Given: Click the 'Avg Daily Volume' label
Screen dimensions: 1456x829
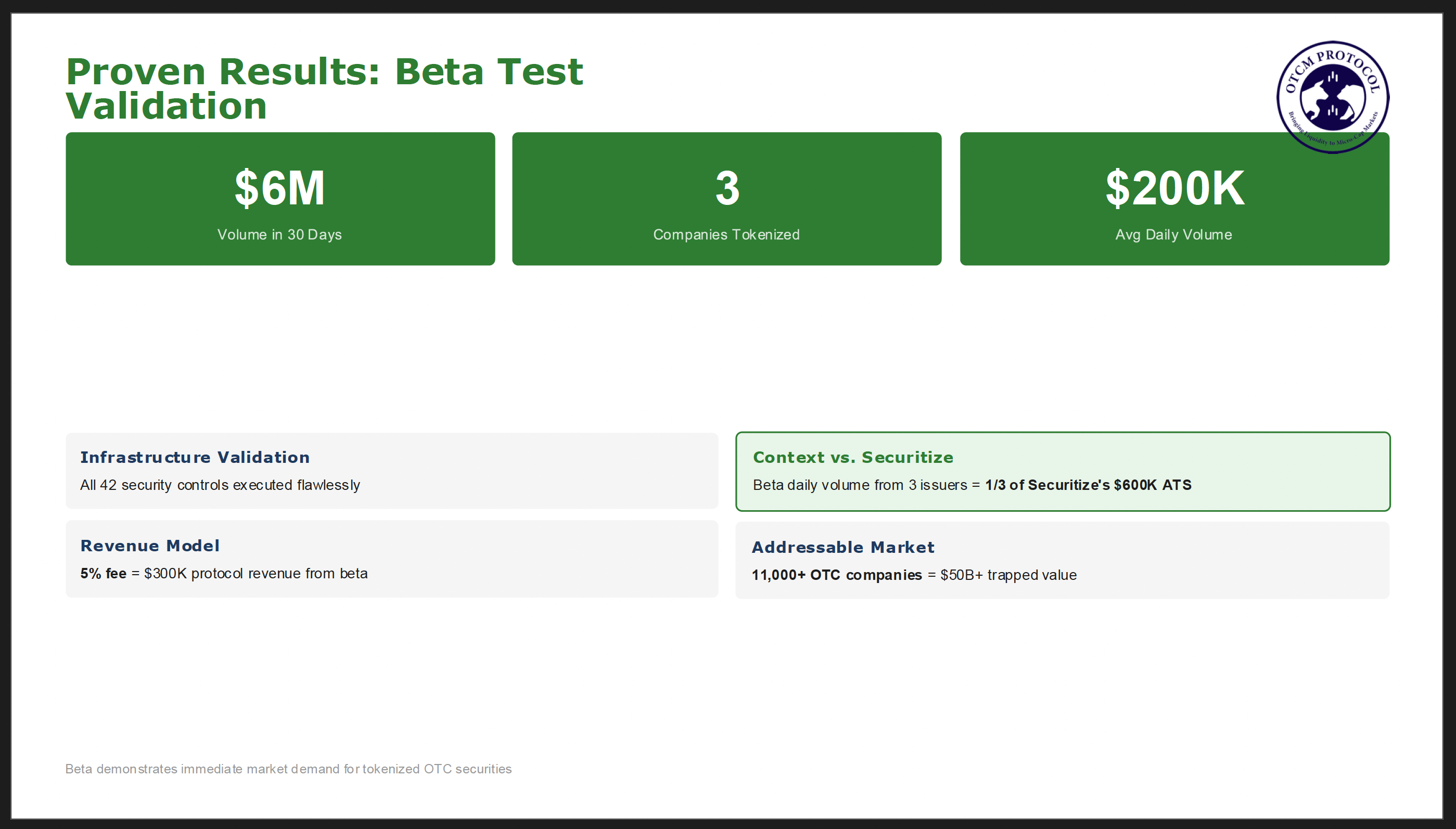Looking at the screenshot, I should point(1173,235).
